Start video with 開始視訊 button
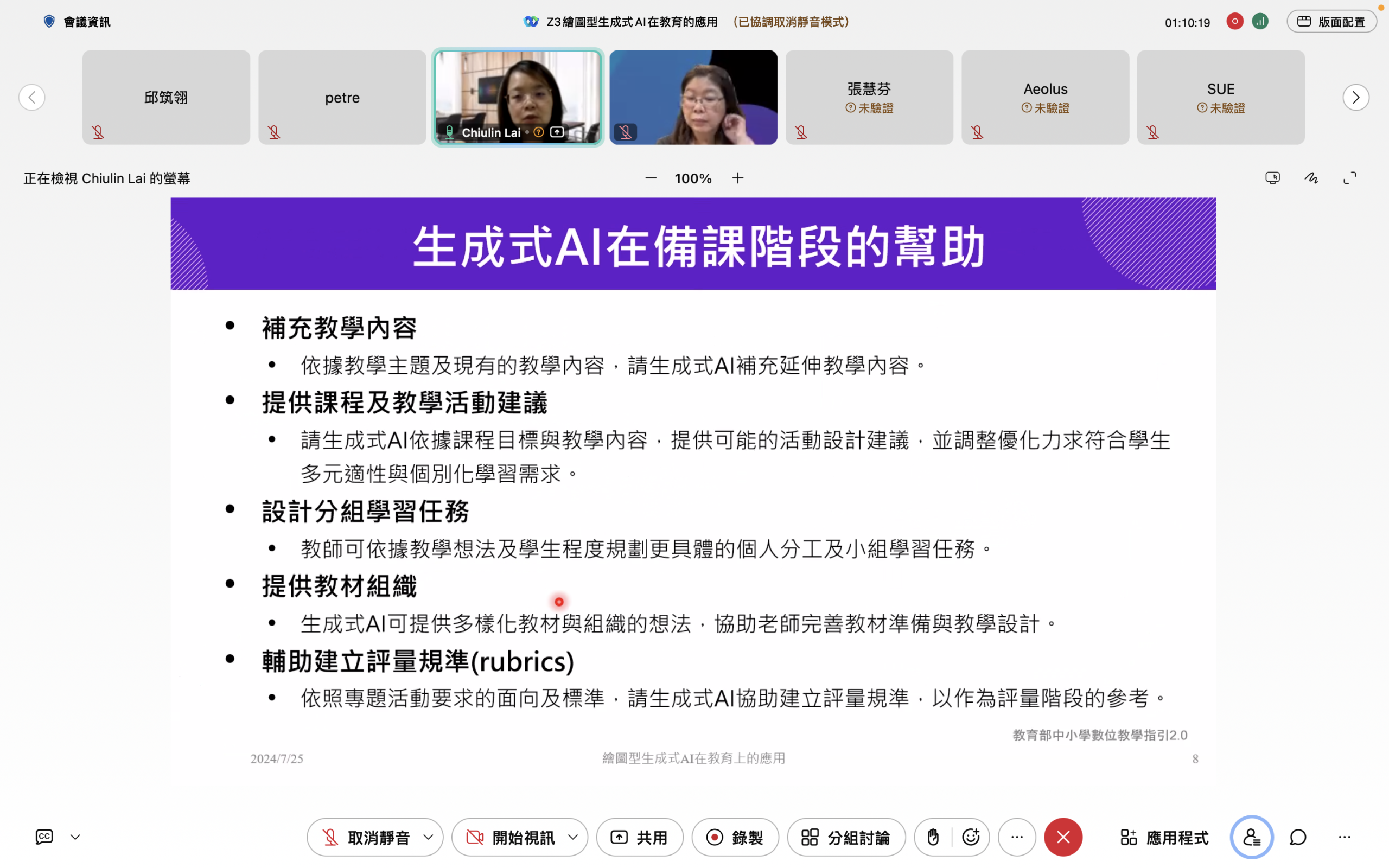The image size is (1389, 868). point(511,837)
